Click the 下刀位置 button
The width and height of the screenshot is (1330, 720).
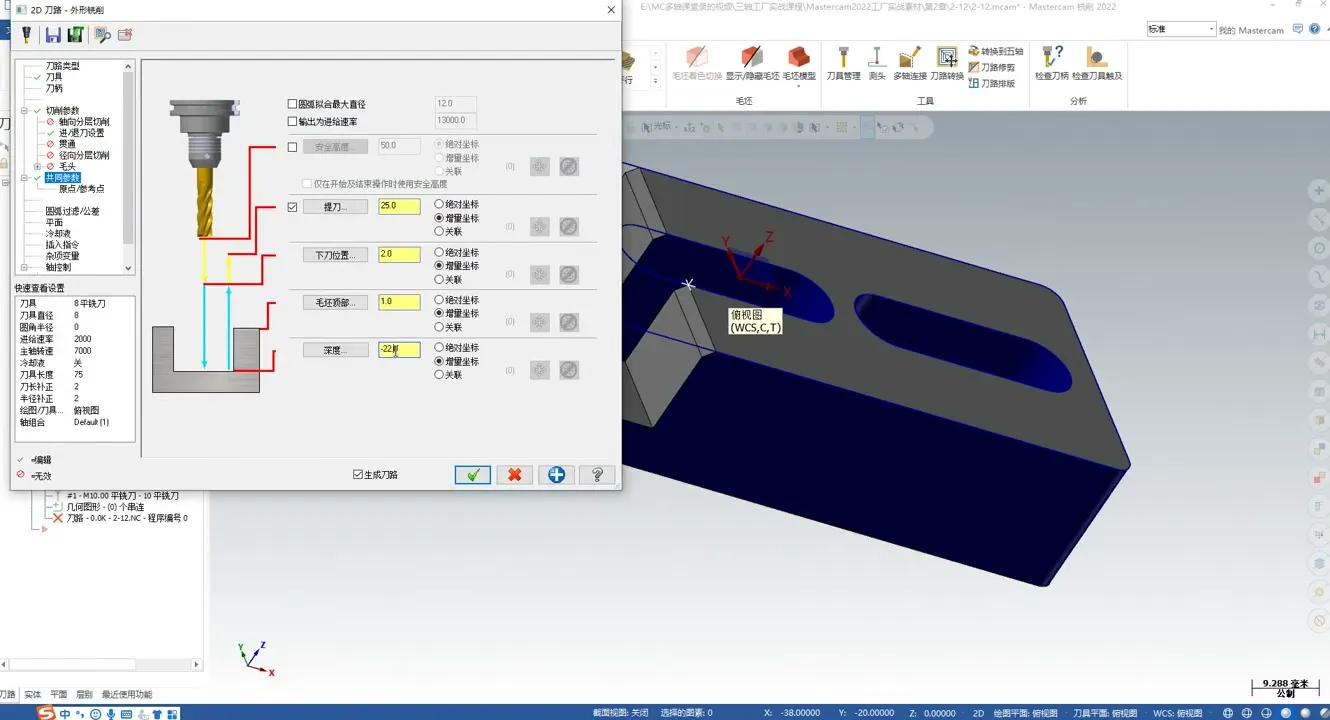pyautogui.click(x=335, y=255)
